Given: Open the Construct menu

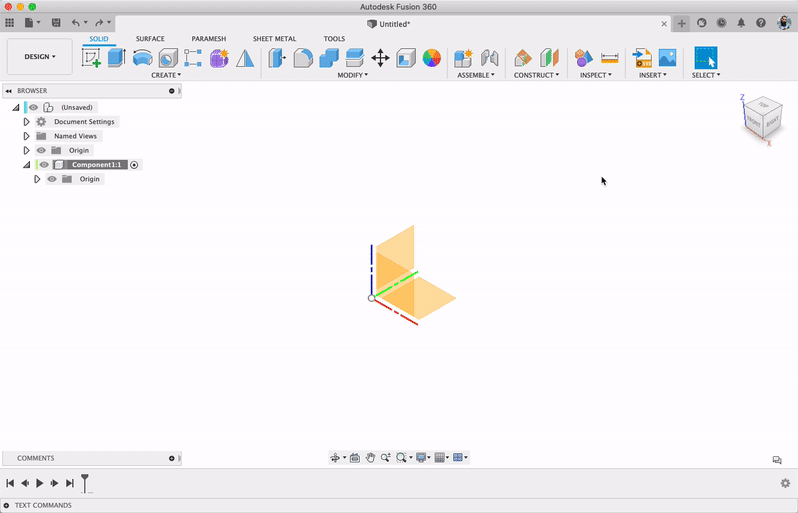Looking at the screenshot, I should [536, 75].
